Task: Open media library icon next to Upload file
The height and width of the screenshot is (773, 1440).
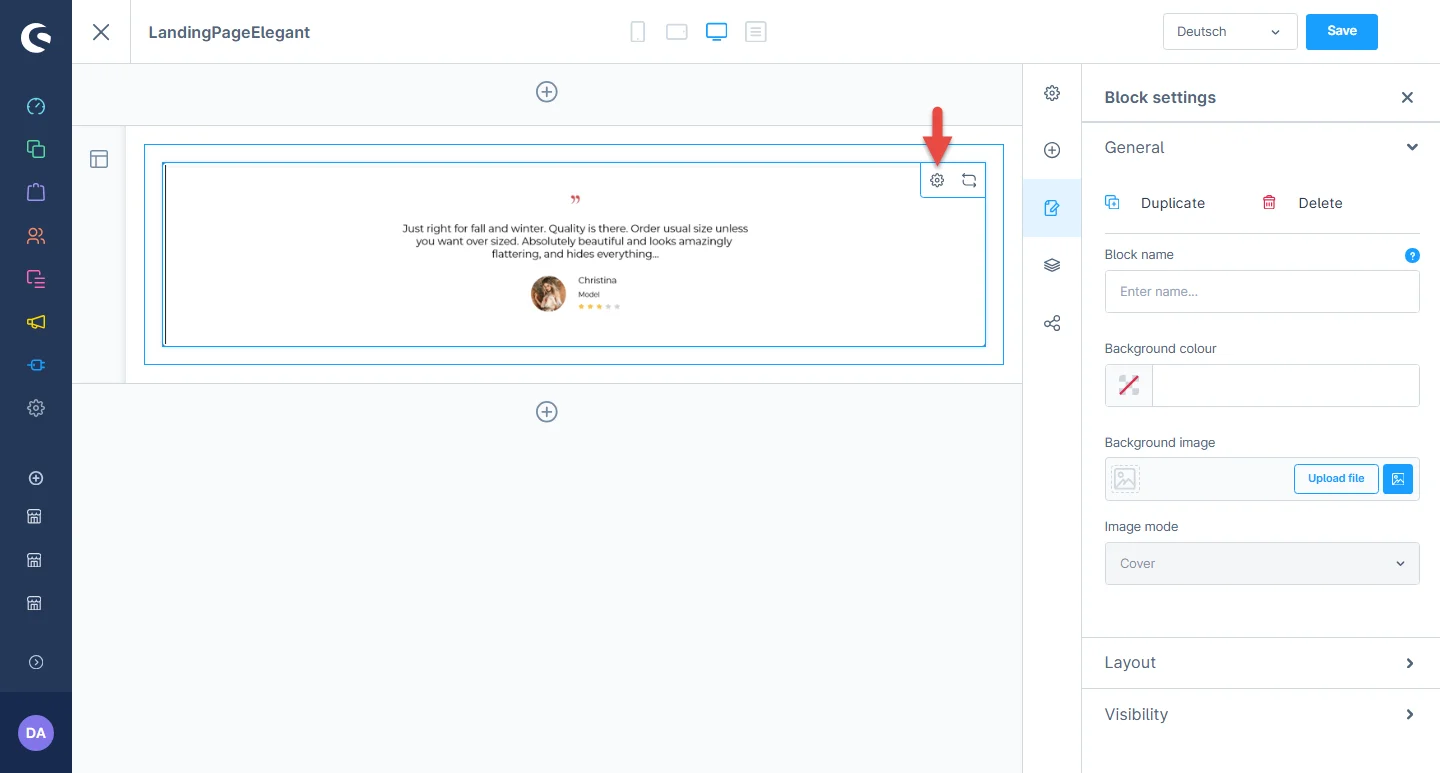Action: point(1398,479)
